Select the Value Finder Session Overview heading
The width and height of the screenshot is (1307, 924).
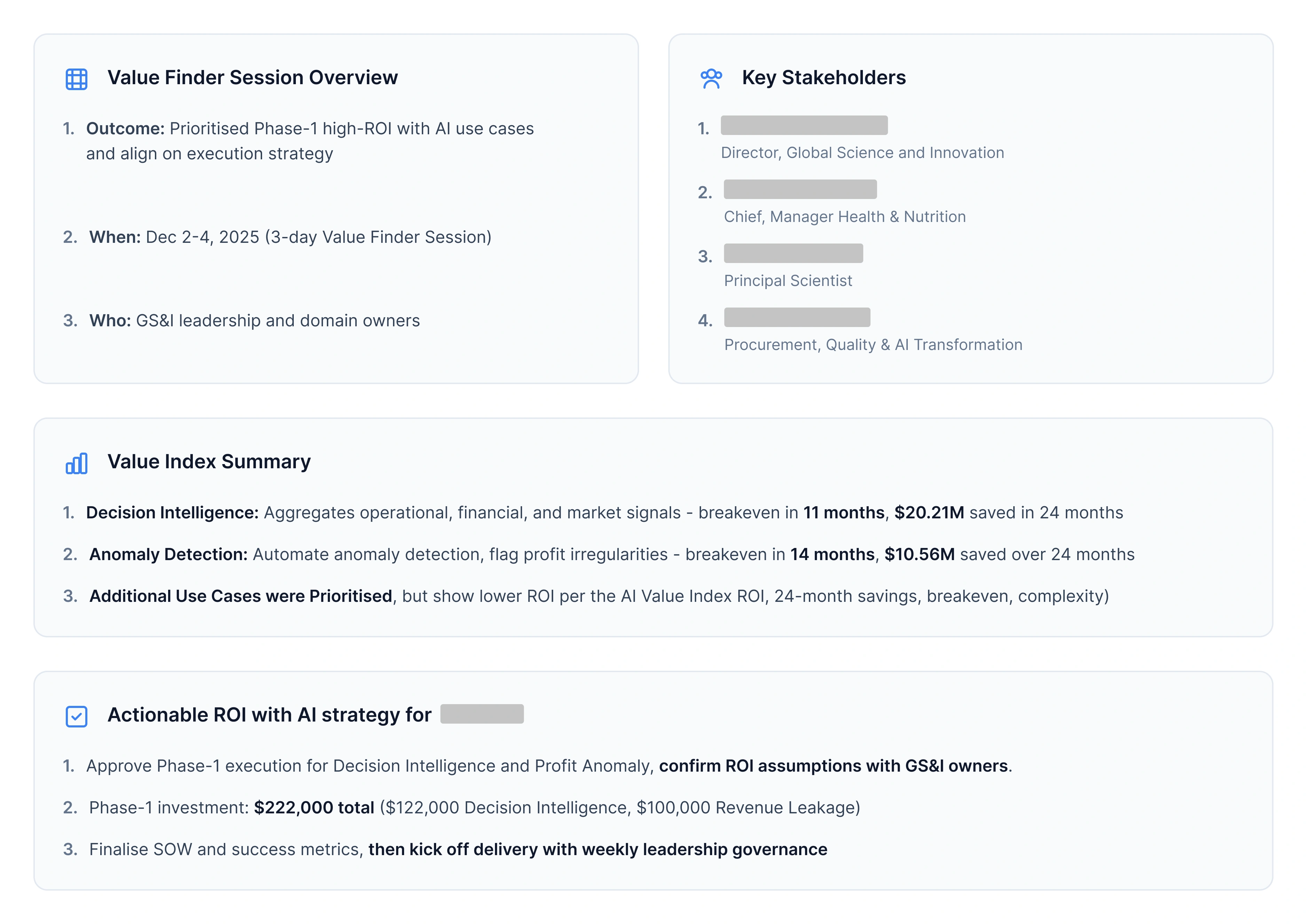(x=252, y=77)
